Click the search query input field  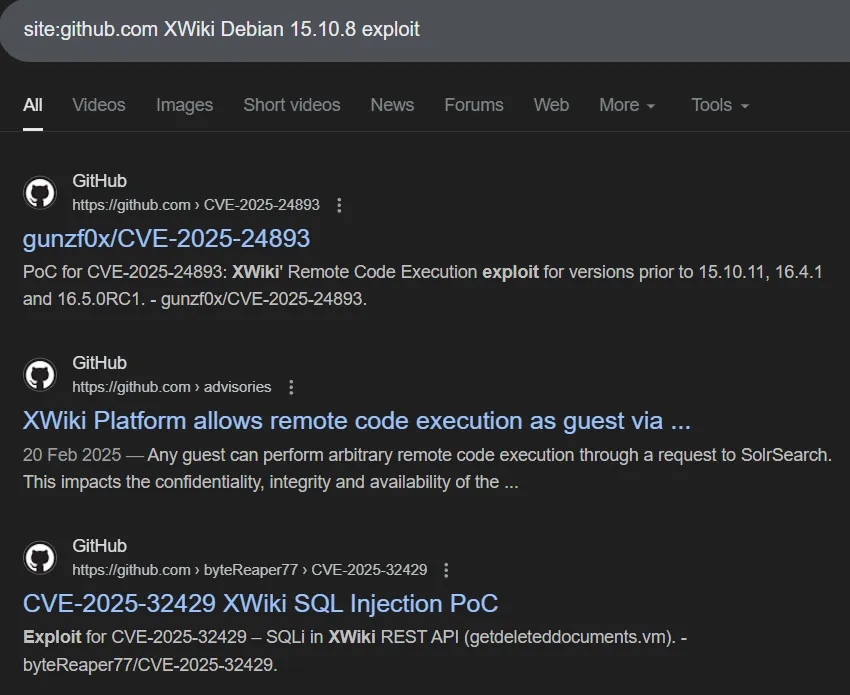click(400, 30)
